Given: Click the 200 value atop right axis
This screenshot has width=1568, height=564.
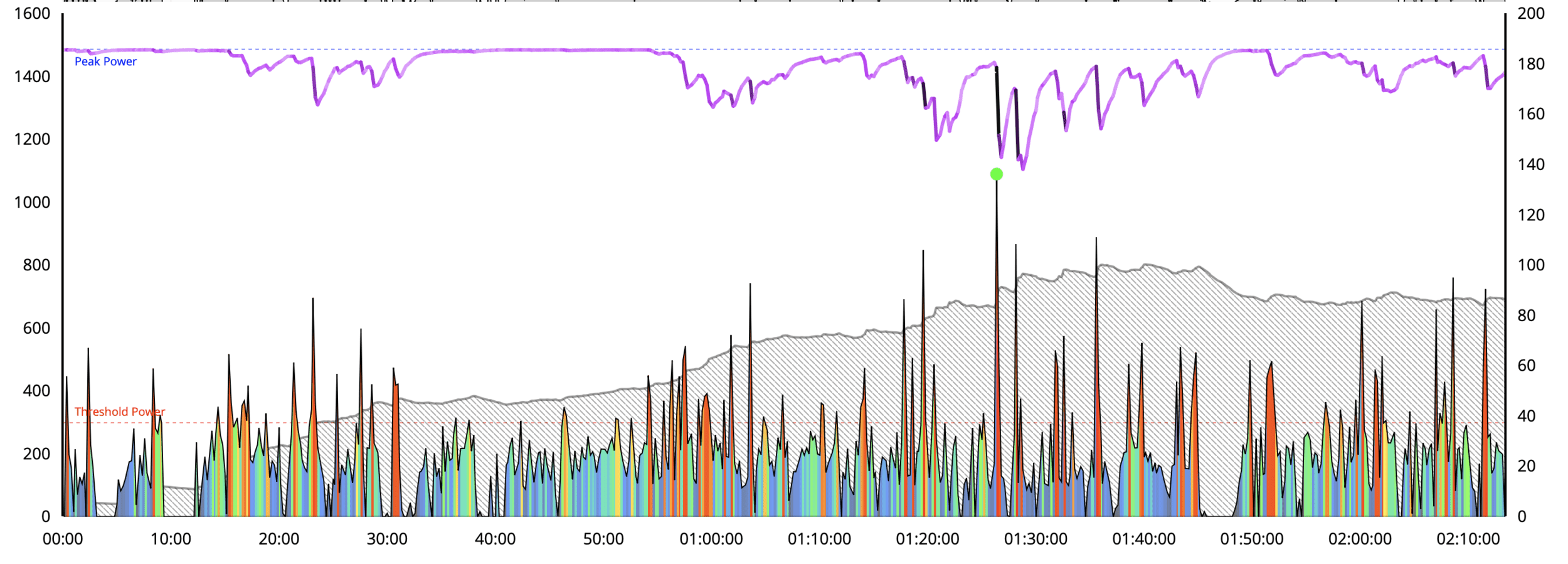Looking at the screenshot, I should click(1530, 14).
